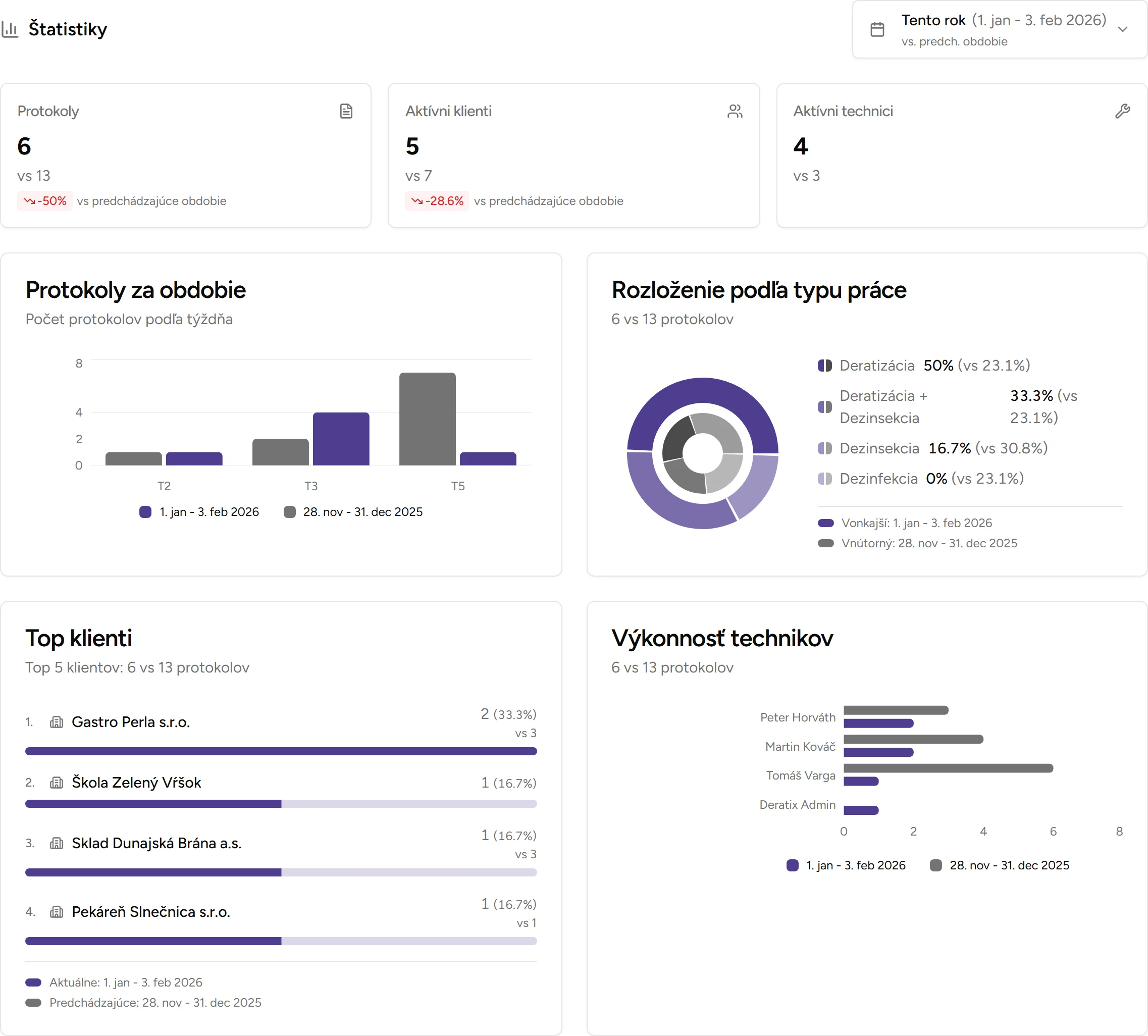Click the wrench icon on Aktívni technici card

(x=1122, y=111)
